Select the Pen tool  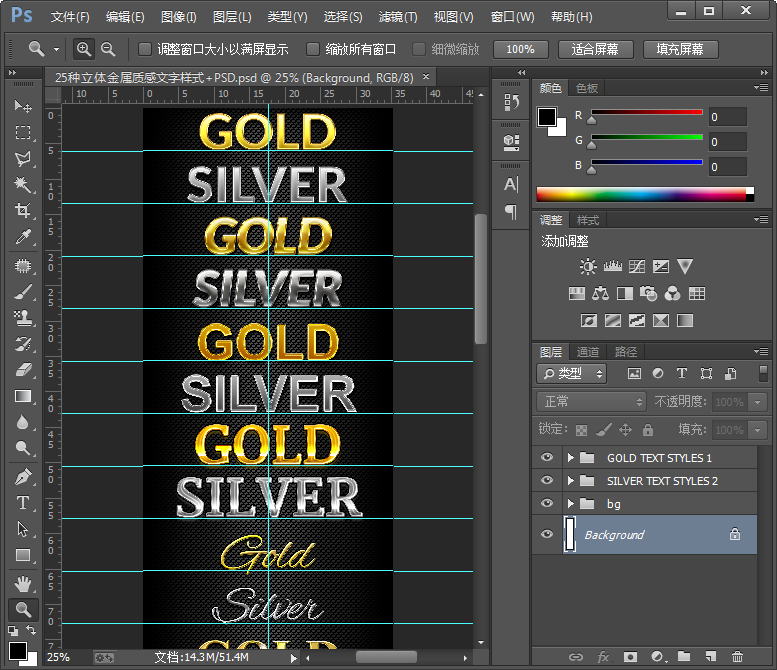click(23, 477)
